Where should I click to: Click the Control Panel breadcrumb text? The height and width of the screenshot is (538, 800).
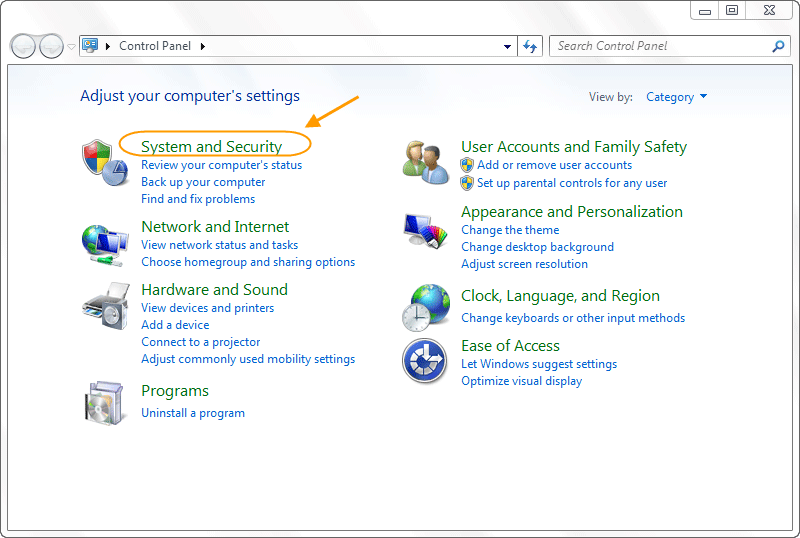click(x=155, y=46)
